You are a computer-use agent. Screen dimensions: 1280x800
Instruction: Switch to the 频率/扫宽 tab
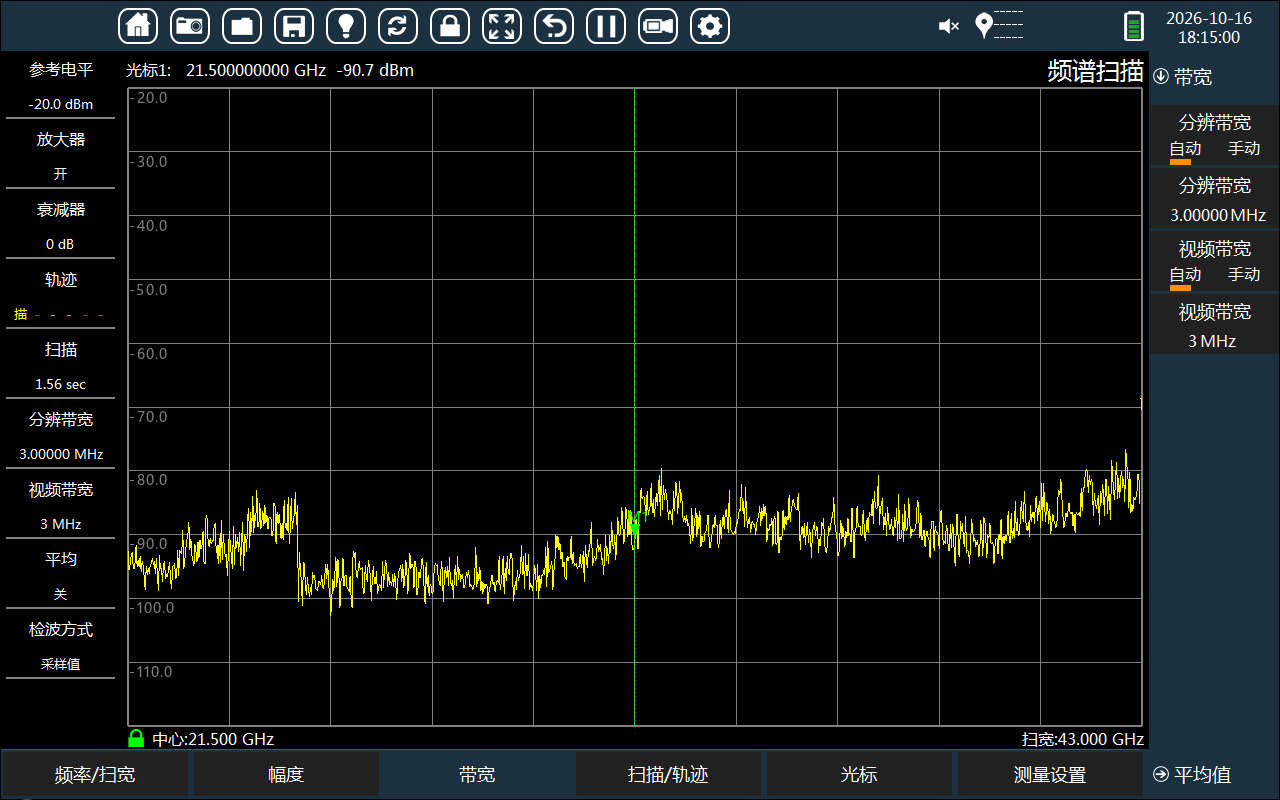pos(95,774)
